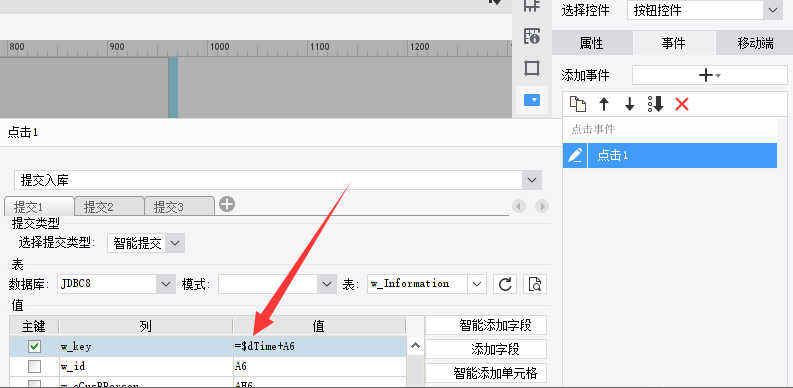Image resolution: width=793 pixels, height=388 pixels.
Task: Select the 提交2 tab
Action: click(109, 207)
